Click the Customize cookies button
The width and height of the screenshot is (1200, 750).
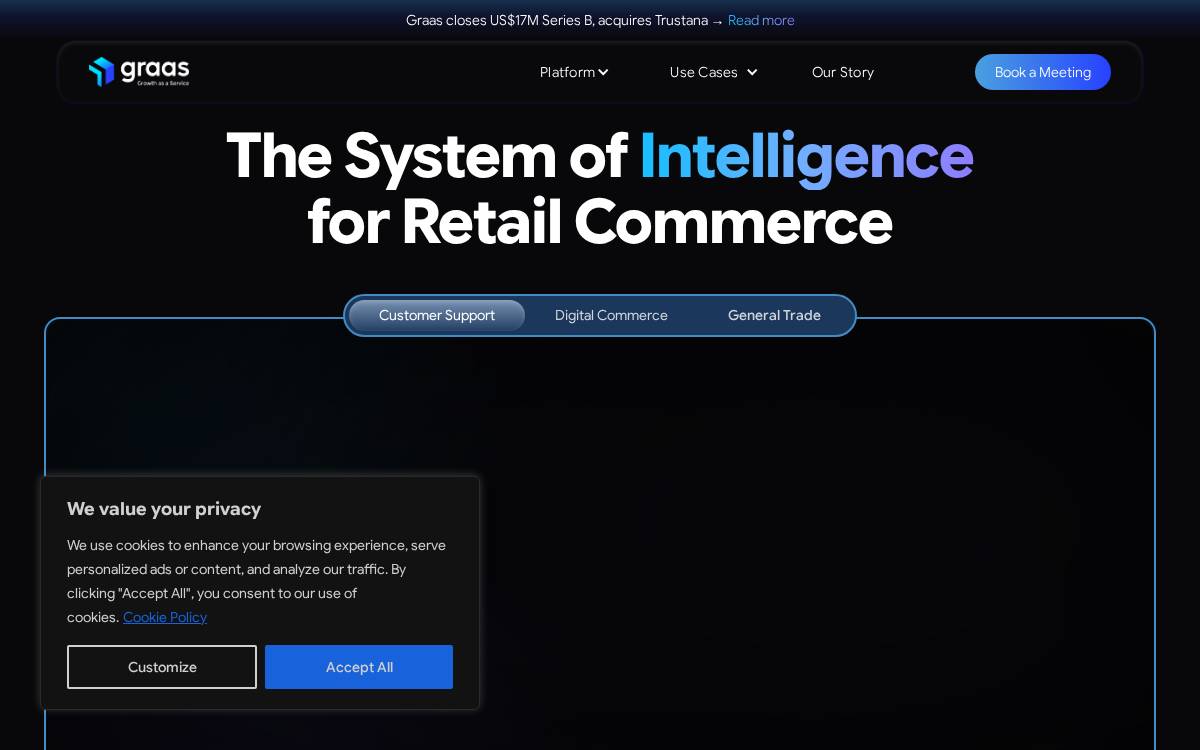pyautogui.click(x=162, y=667)
